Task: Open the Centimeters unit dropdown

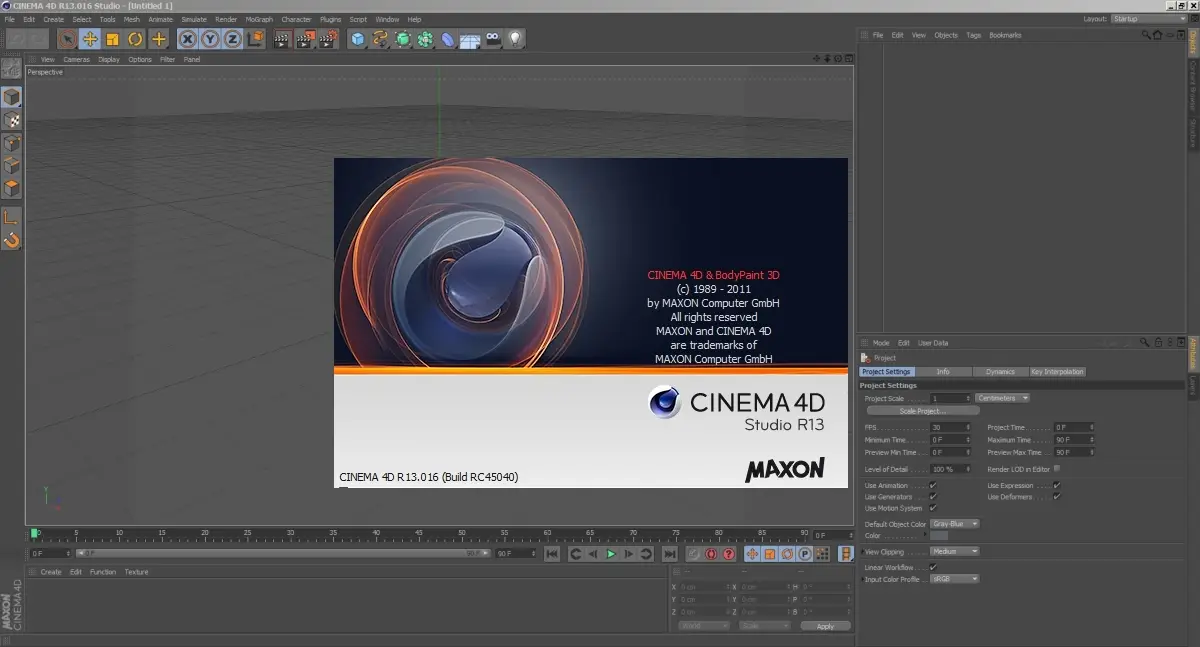Action: [x=1003, y=398]
